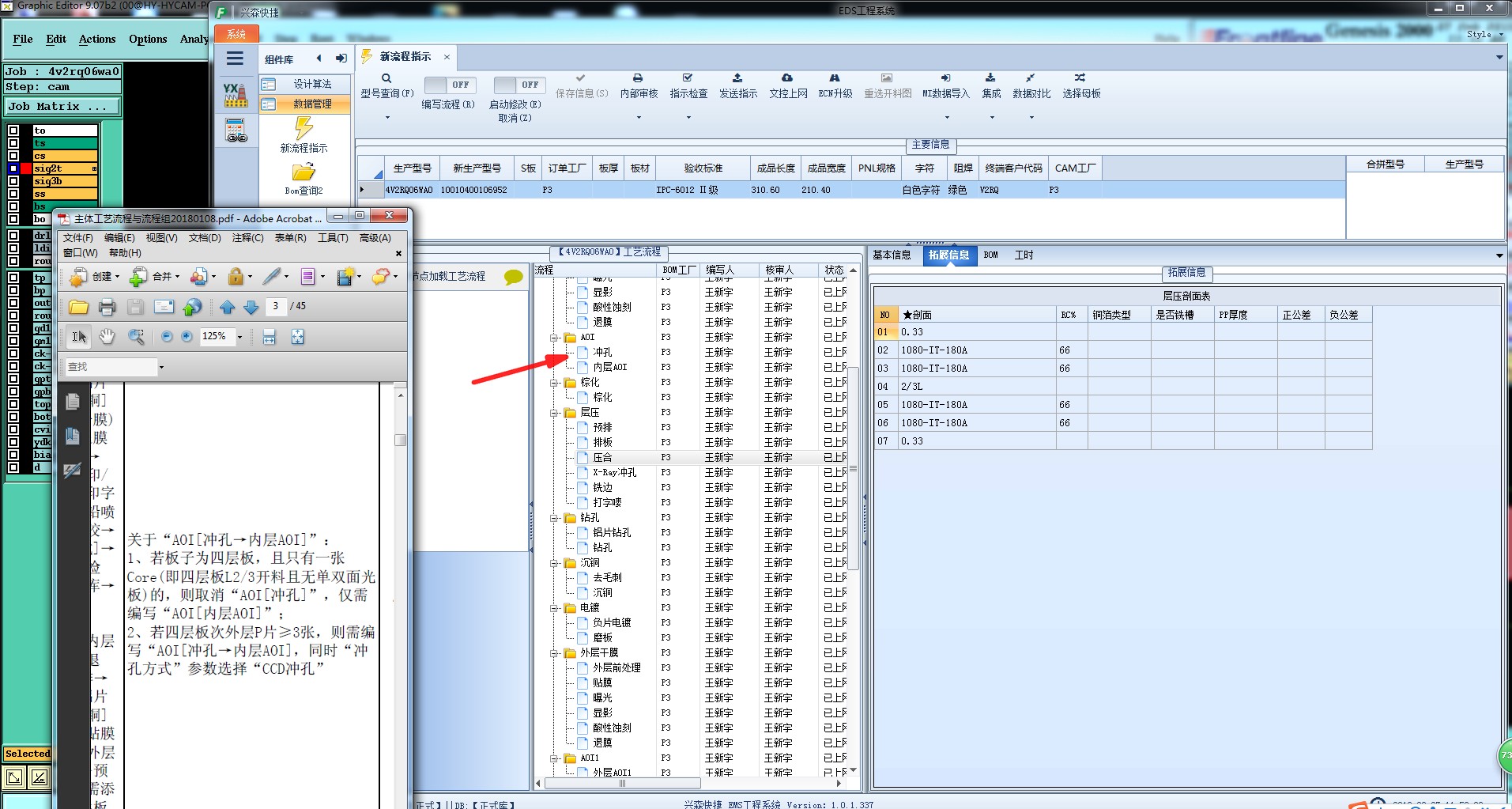This screenshot has width=1512, height=809.
Task: Zoom out the PDF in Acrobat
Action: pos(167,337)
